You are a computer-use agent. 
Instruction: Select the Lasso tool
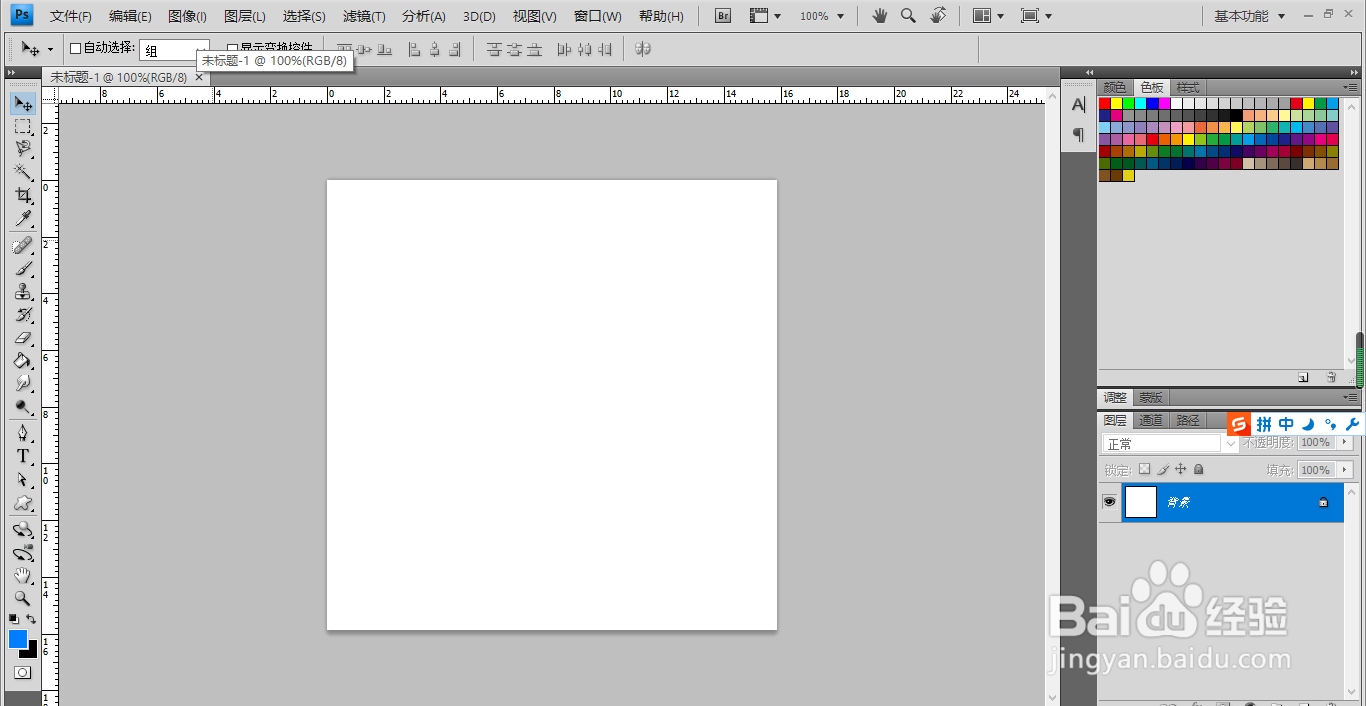pyautogui.click(x=23, y=149)
